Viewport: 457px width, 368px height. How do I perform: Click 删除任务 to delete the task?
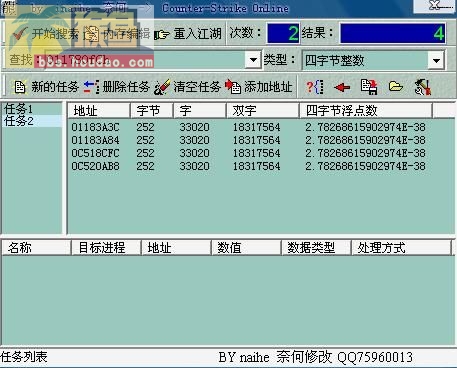tap(116, 87)
